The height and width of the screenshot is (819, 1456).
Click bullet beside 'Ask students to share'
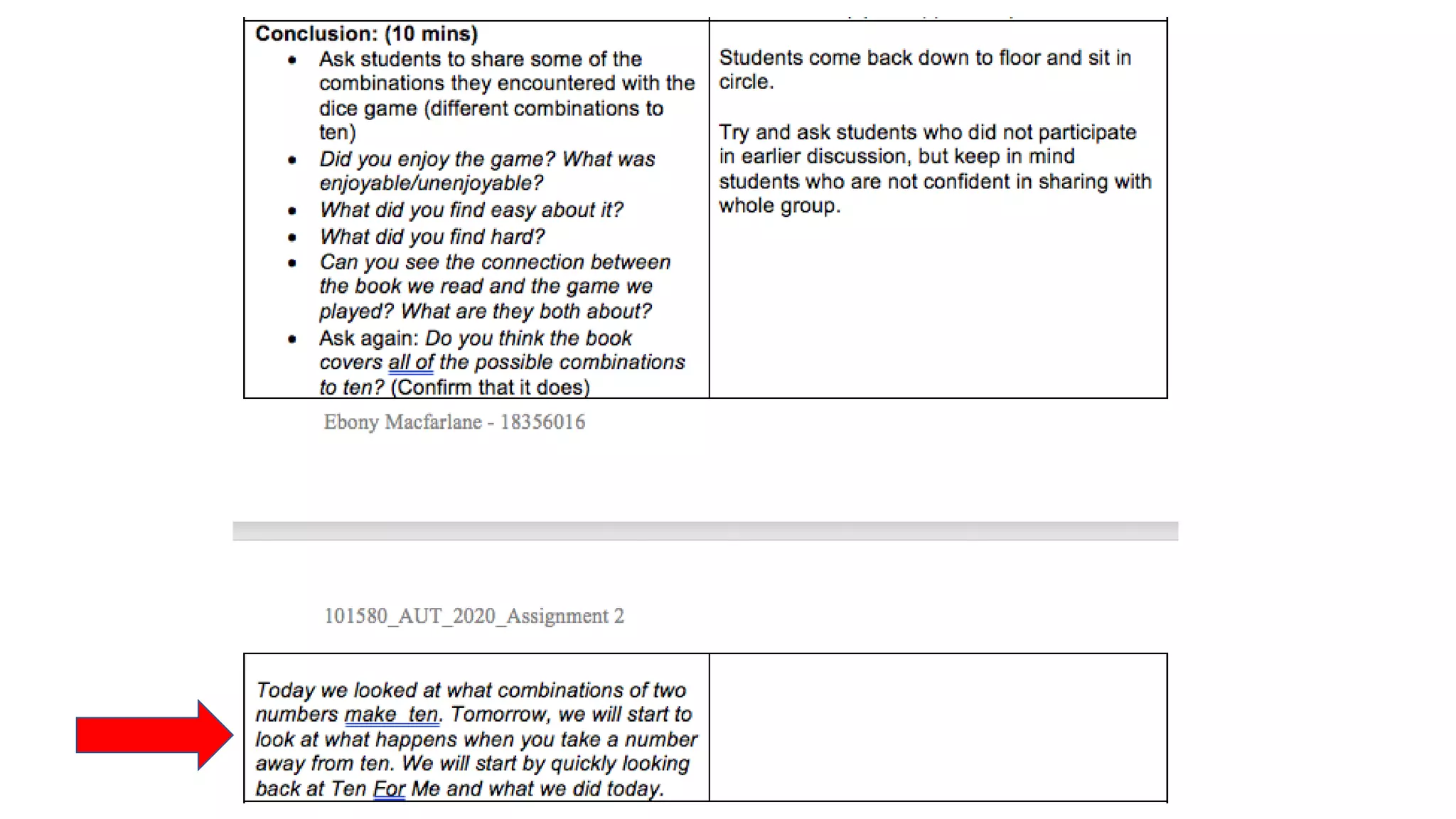(x=292, y=60)
